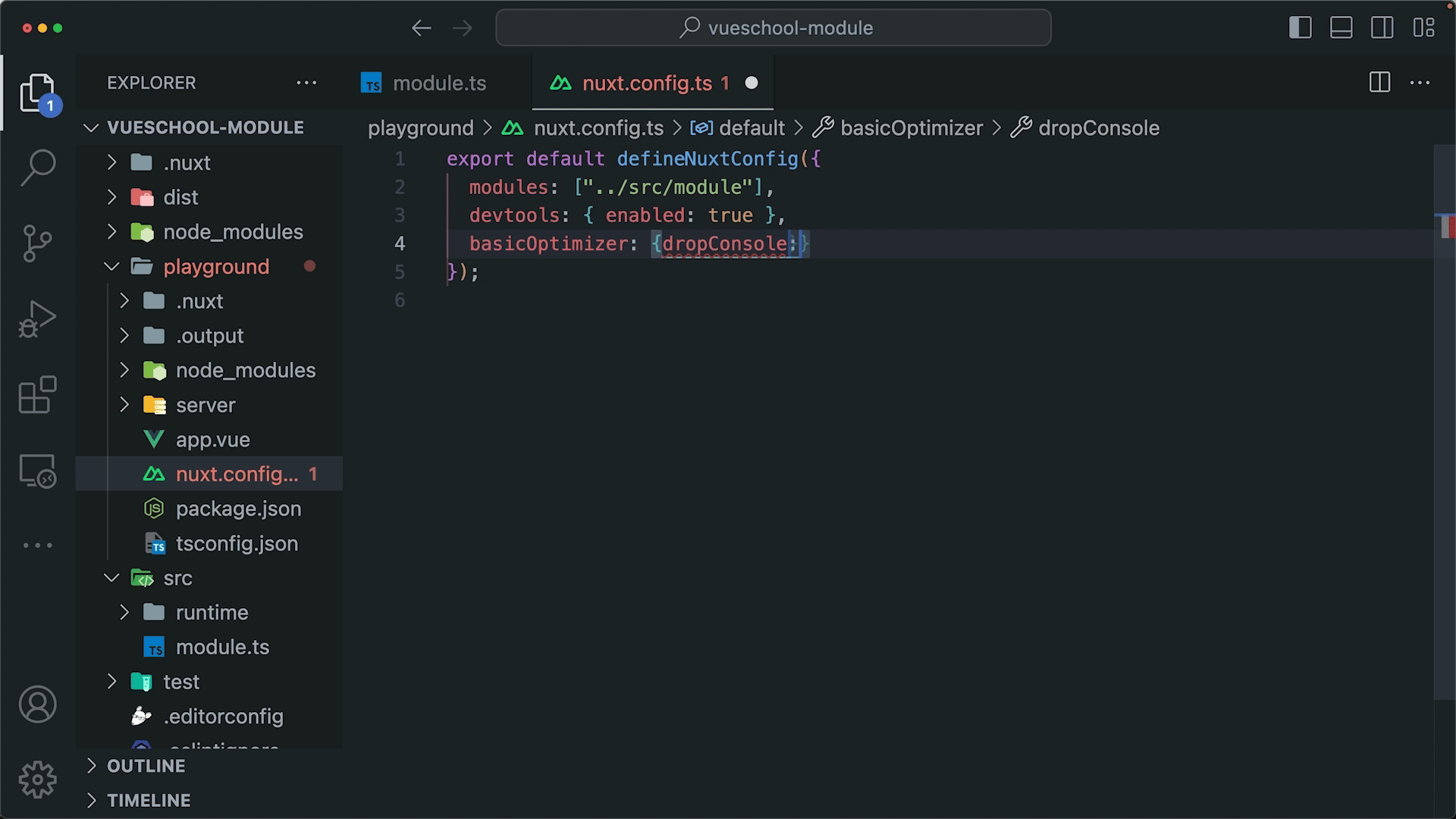The width and height of the screenshot is (1456, 819).
Task: Click the default breadcrumb symbol
Action: click(737, 128)
